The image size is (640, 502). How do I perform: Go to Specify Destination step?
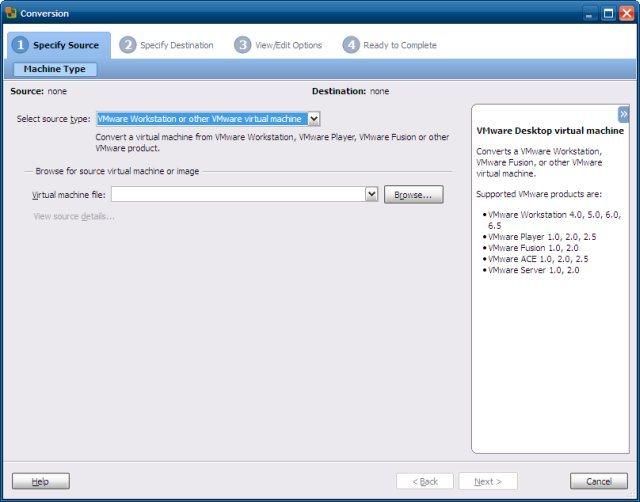point(167,45)
